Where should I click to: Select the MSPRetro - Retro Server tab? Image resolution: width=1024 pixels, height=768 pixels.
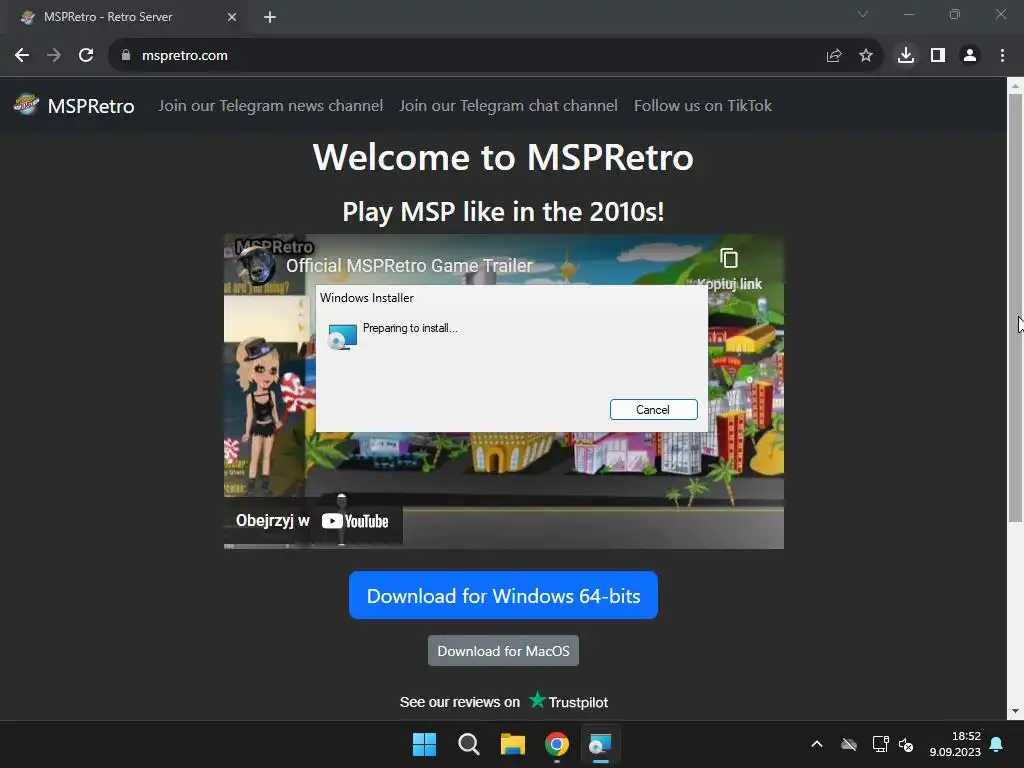tap(124, 17)
